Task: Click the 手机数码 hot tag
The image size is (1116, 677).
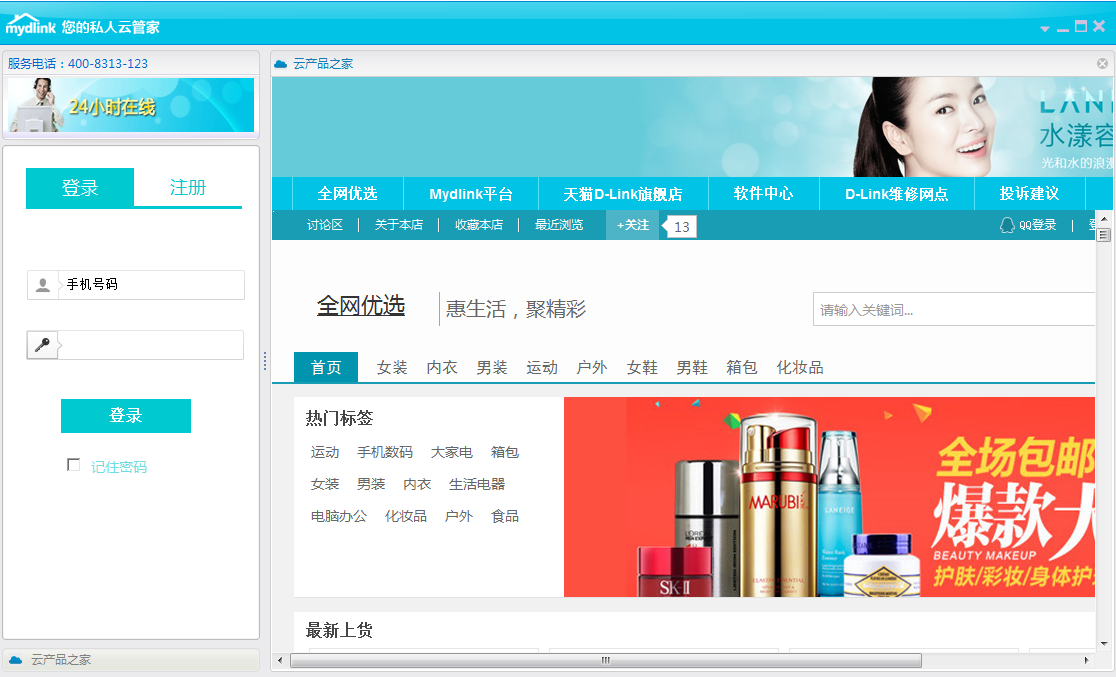Action: pos(385,452)
